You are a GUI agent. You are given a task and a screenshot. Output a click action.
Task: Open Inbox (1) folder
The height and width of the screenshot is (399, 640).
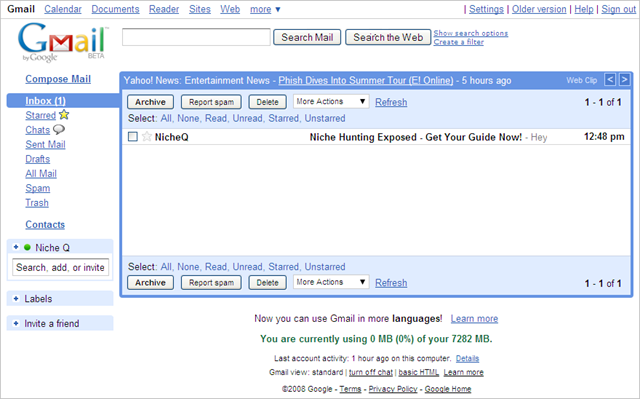click(45, 101)
